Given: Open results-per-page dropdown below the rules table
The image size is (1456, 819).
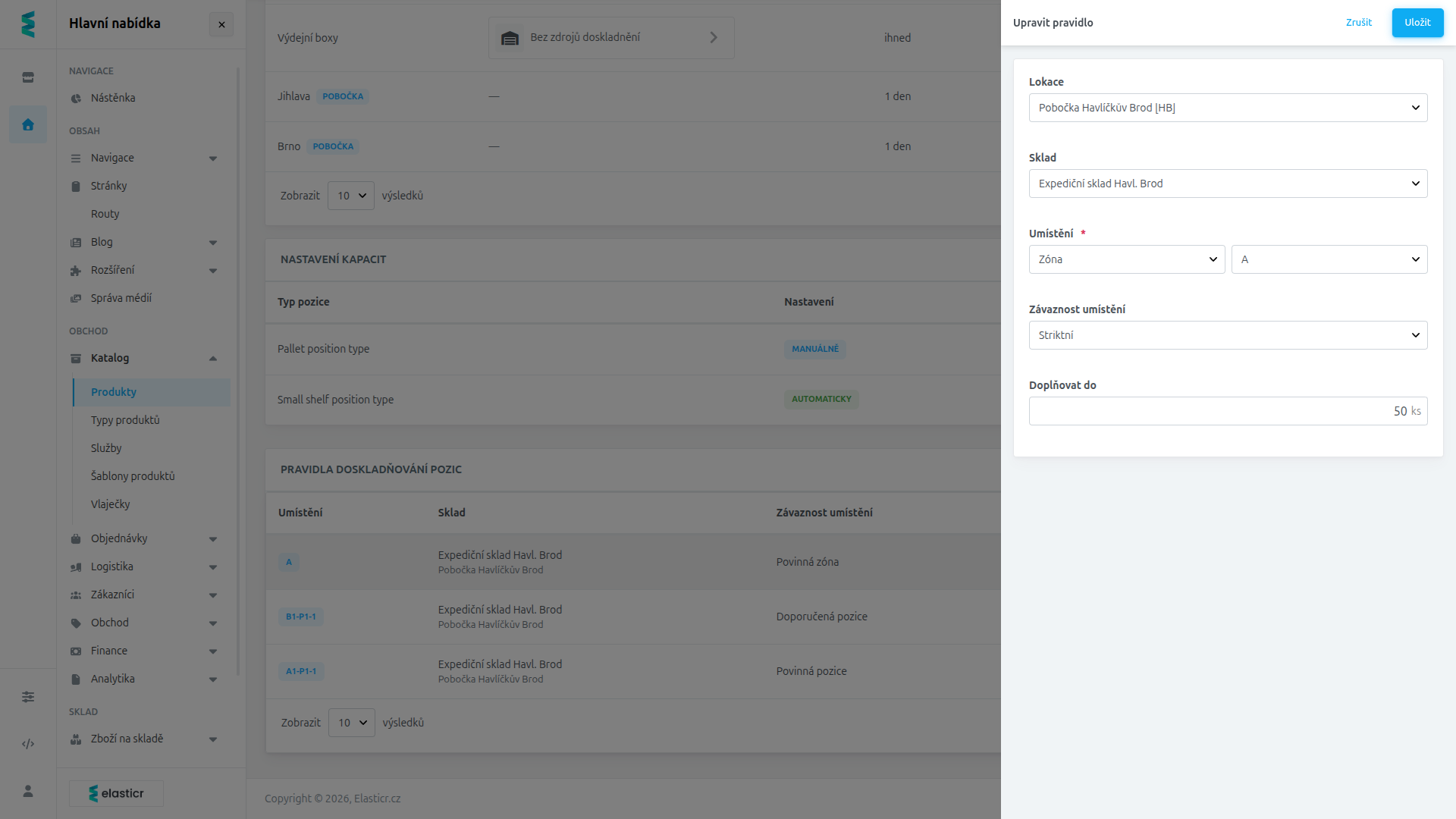Looking at the screenshot, I should 352,723.
